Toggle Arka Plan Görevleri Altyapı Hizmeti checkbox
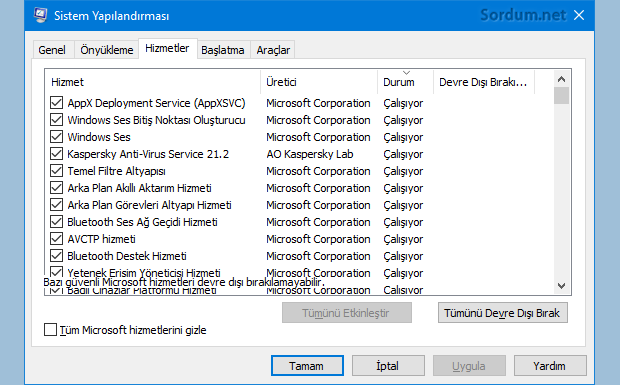Screen dimensions: 620x385 pyautogui.click(x=57, y=205)
